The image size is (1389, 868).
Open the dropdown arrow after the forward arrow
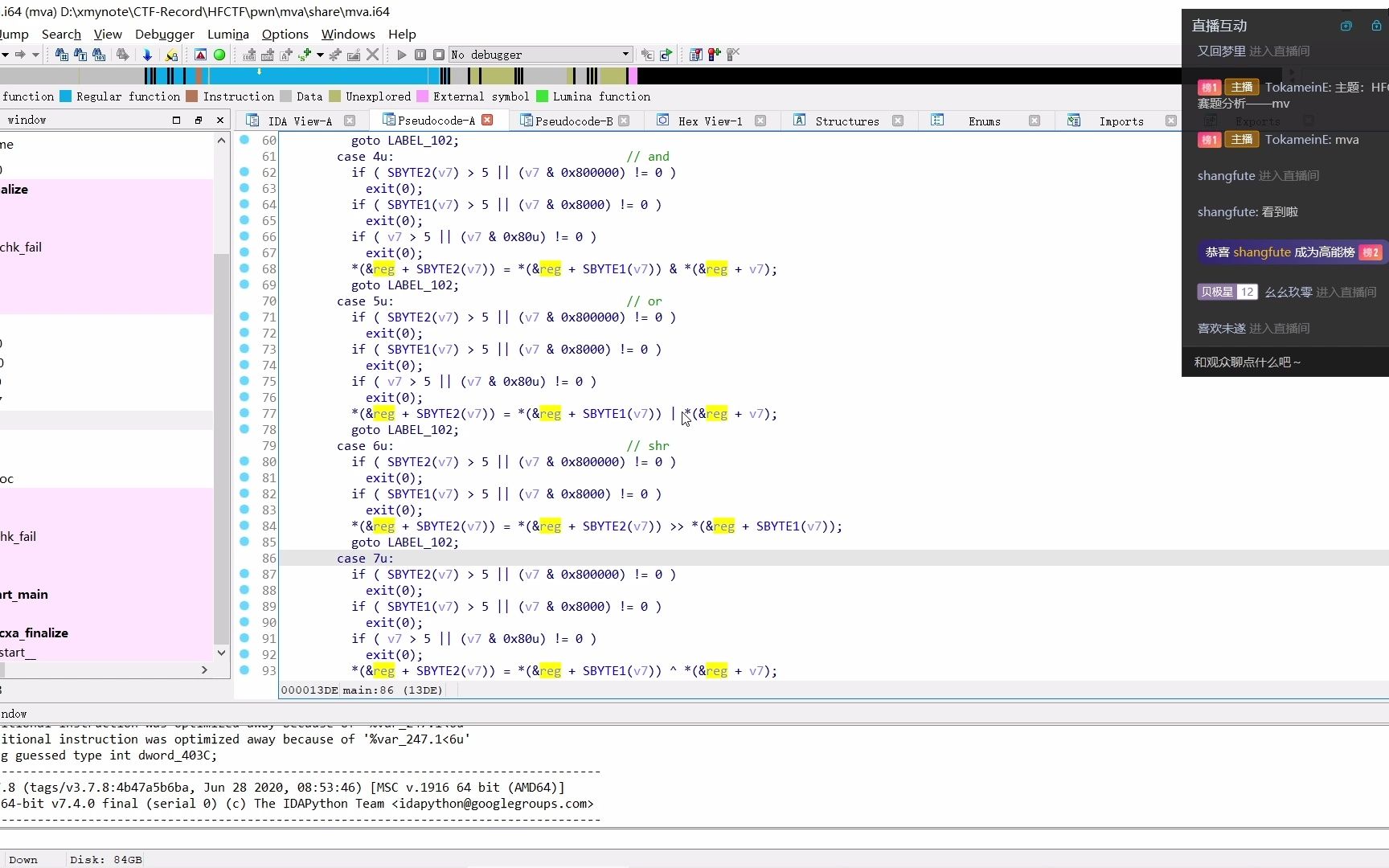(35, 55)
